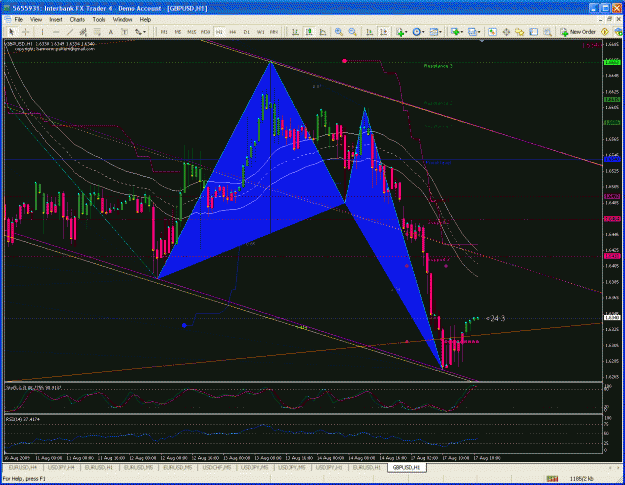
Task: Zoom out of the chart
Action: (352, 32)
